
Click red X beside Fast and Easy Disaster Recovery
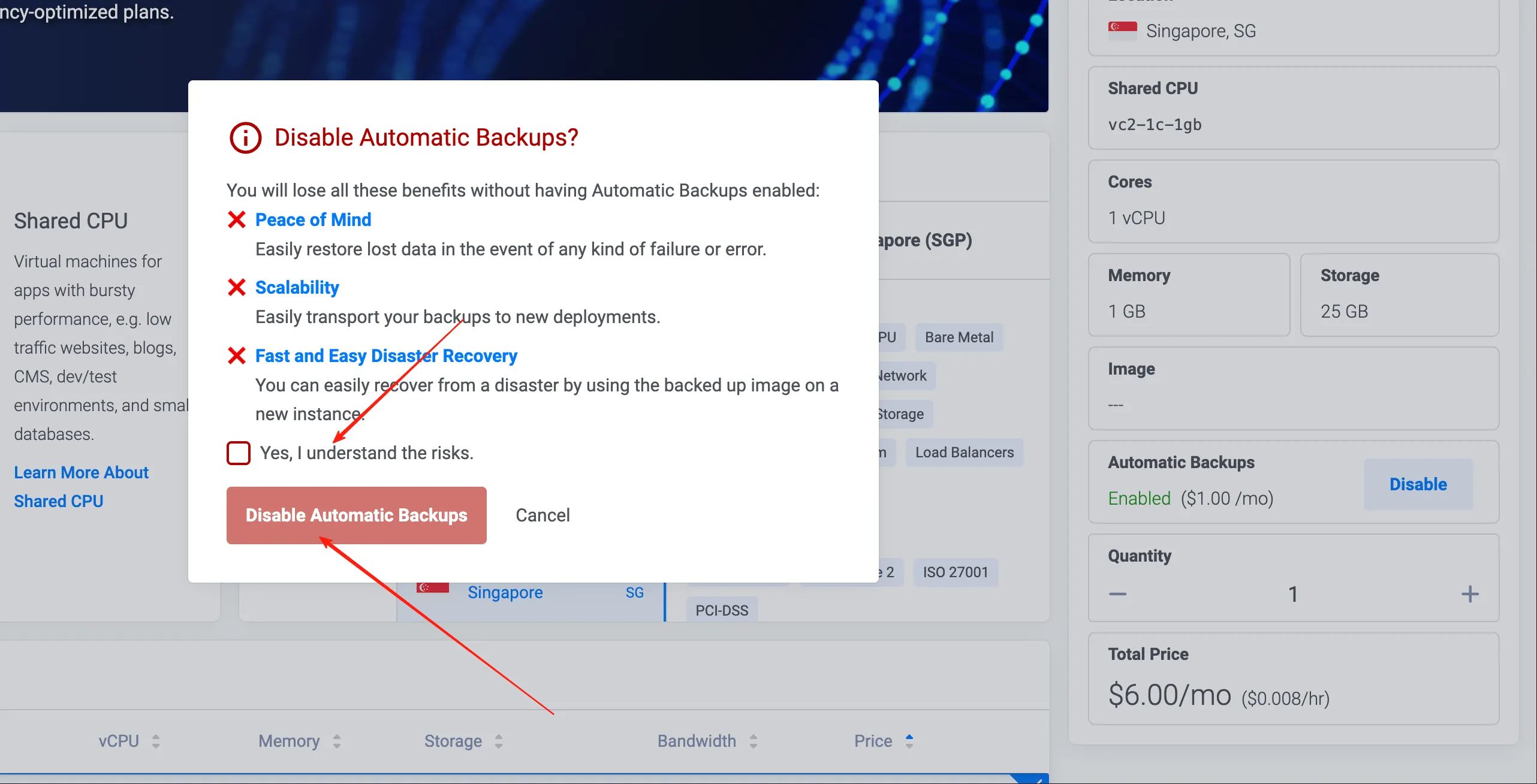click(237, 356)
